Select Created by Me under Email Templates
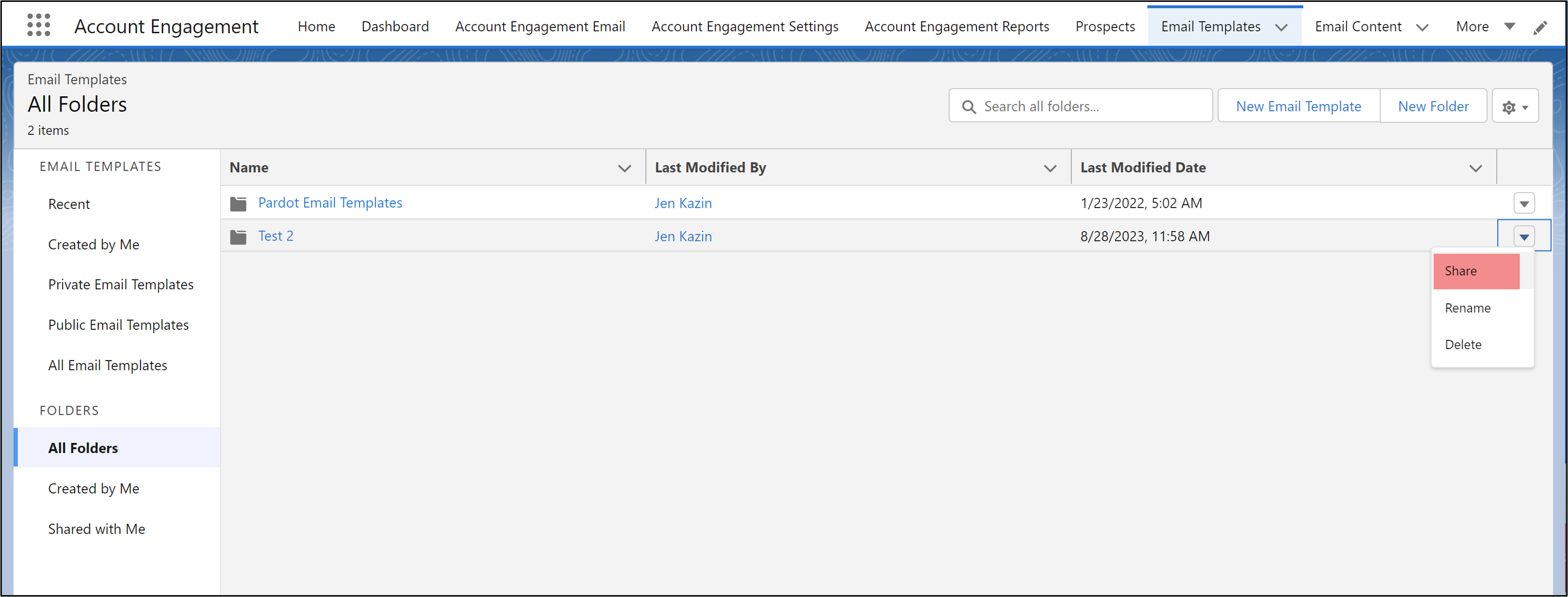Image resolution: width=1568 pixels, height=597 pixels. pyautogui.click(x=94, y=245)
